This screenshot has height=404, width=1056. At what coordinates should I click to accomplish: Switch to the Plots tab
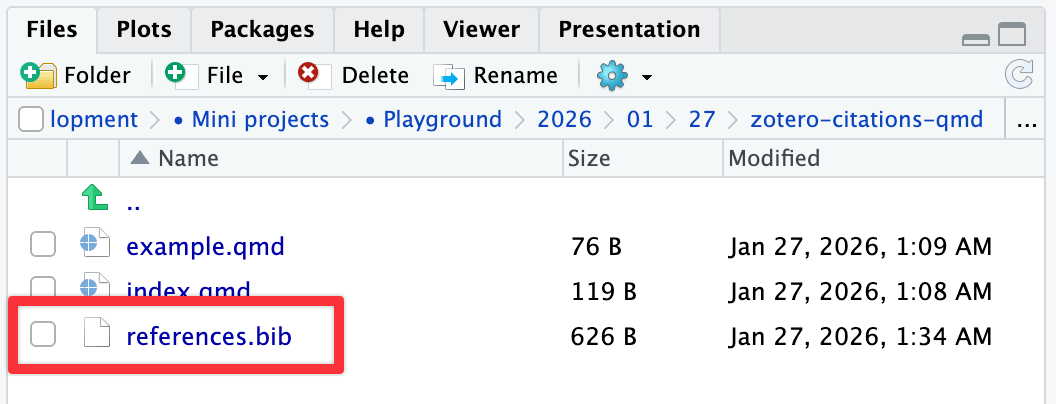(x=144, y=29)
